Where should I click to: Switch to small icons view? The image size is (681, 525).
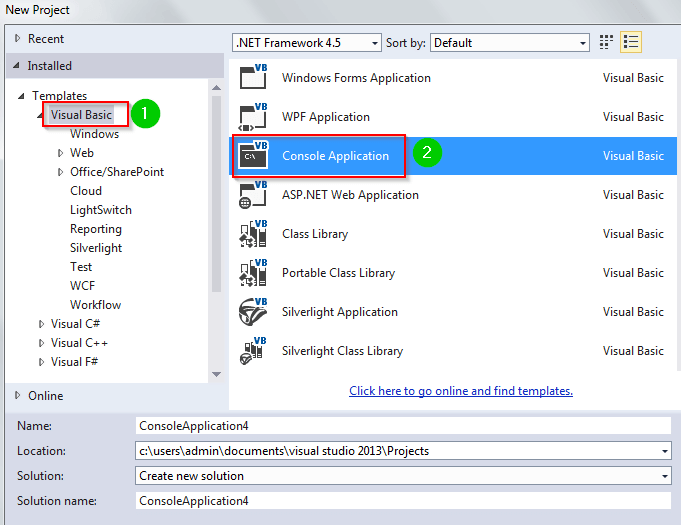pos(606,42)
